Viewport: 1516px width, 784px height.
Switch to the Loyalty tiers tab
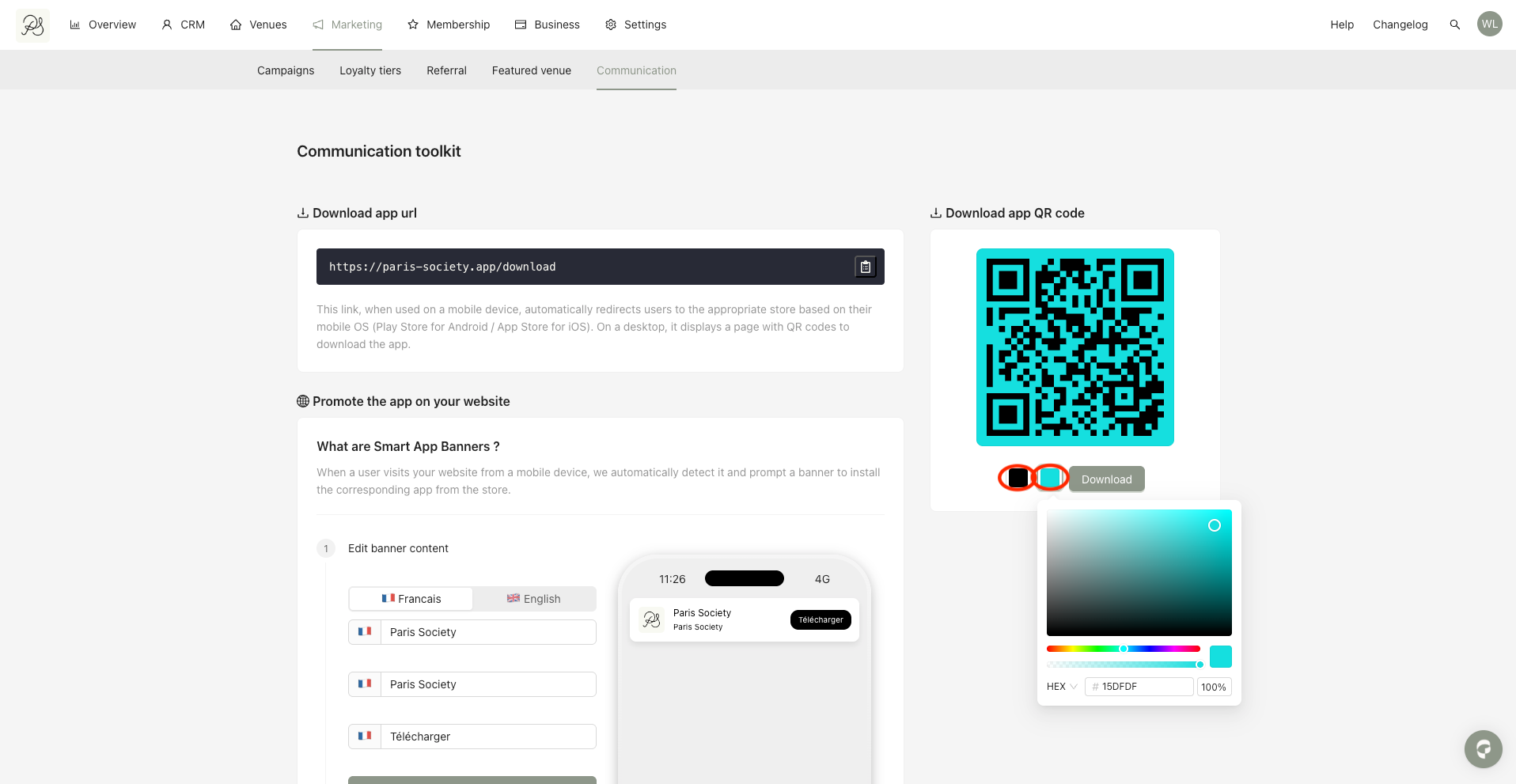point(370,70)
